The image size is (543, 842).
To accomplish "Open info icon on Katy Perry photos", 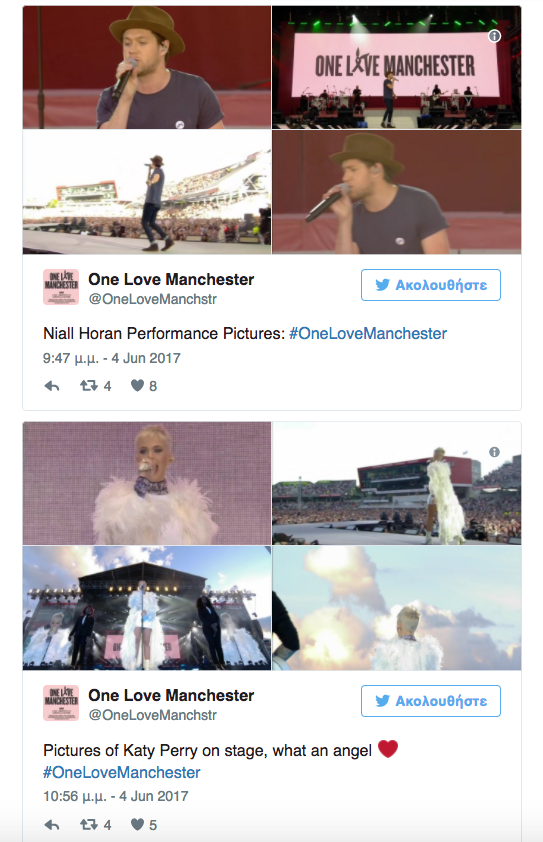I will (494, 452).
